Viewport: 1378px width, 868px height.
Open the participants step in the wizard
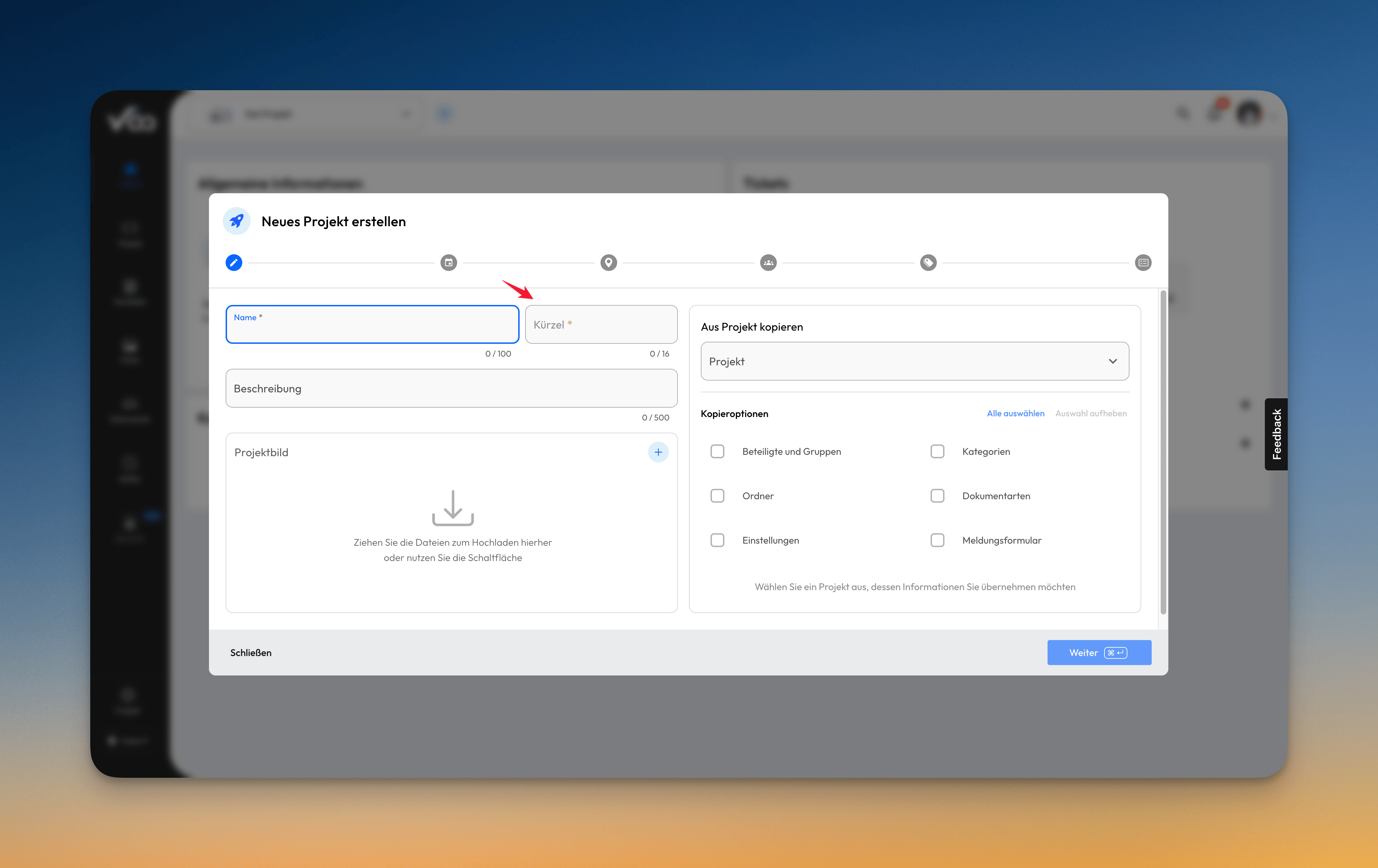point(768,263)
